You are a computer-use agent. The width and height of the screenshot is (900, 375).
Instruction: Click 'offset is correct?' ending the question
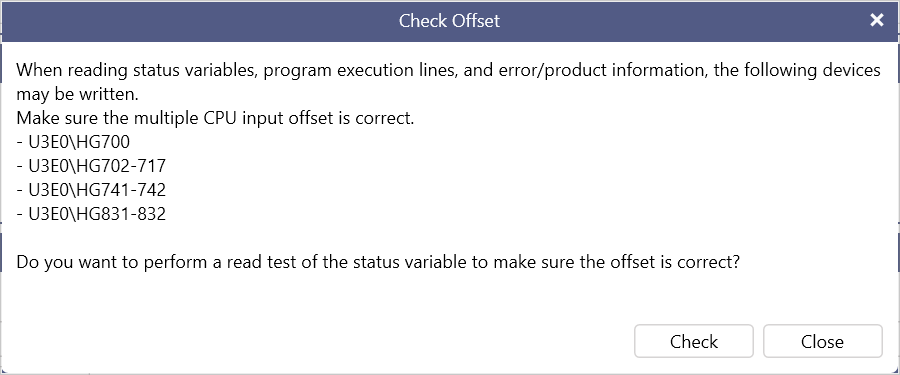pos(677,262)
